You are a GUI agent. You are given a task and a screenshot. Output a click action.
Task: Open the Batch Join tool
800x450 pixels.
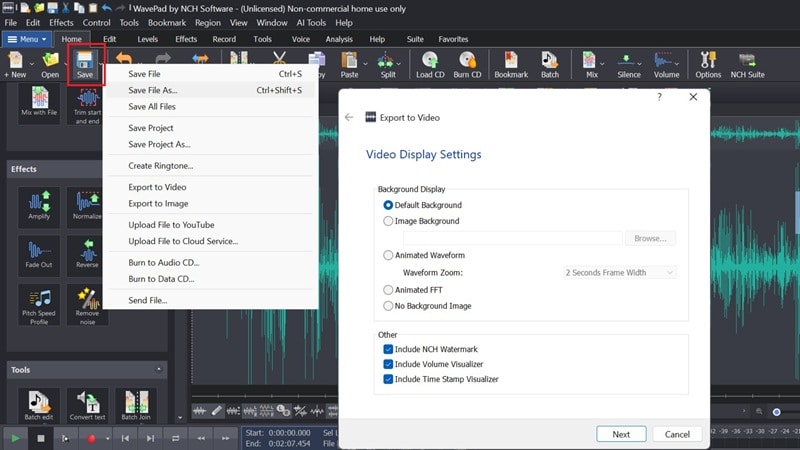[136, 406]
